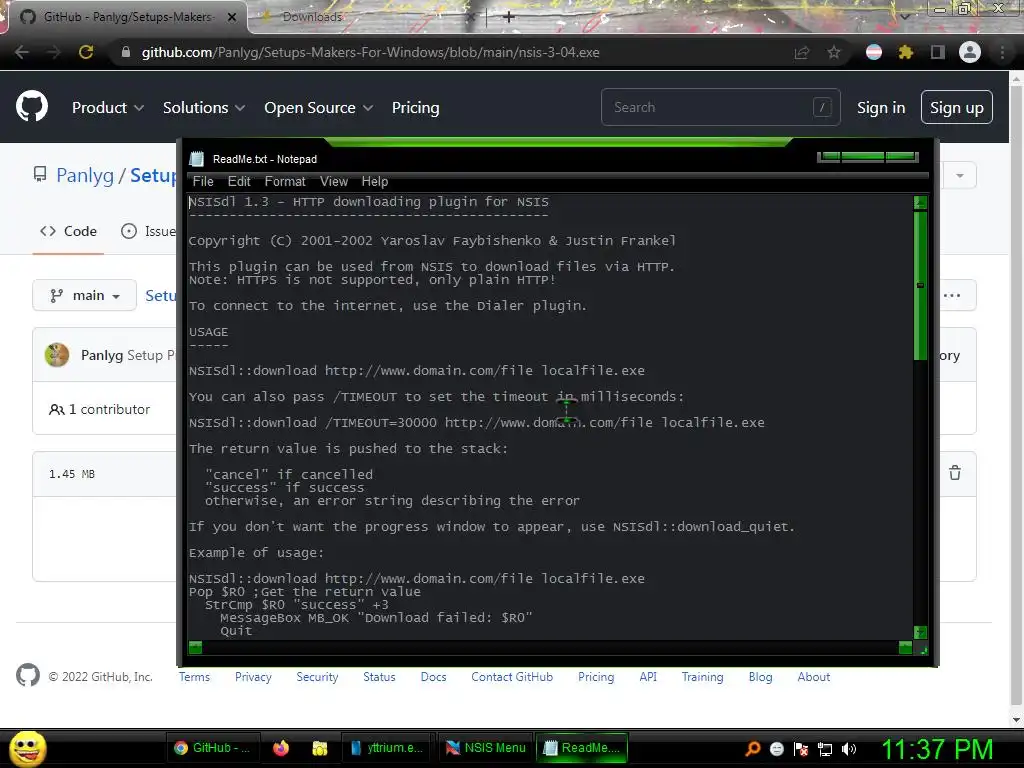Screen dimensions: 1024x768
Task: Click the Notepad vertical scrollbar thumb
Action: [920, 286]
